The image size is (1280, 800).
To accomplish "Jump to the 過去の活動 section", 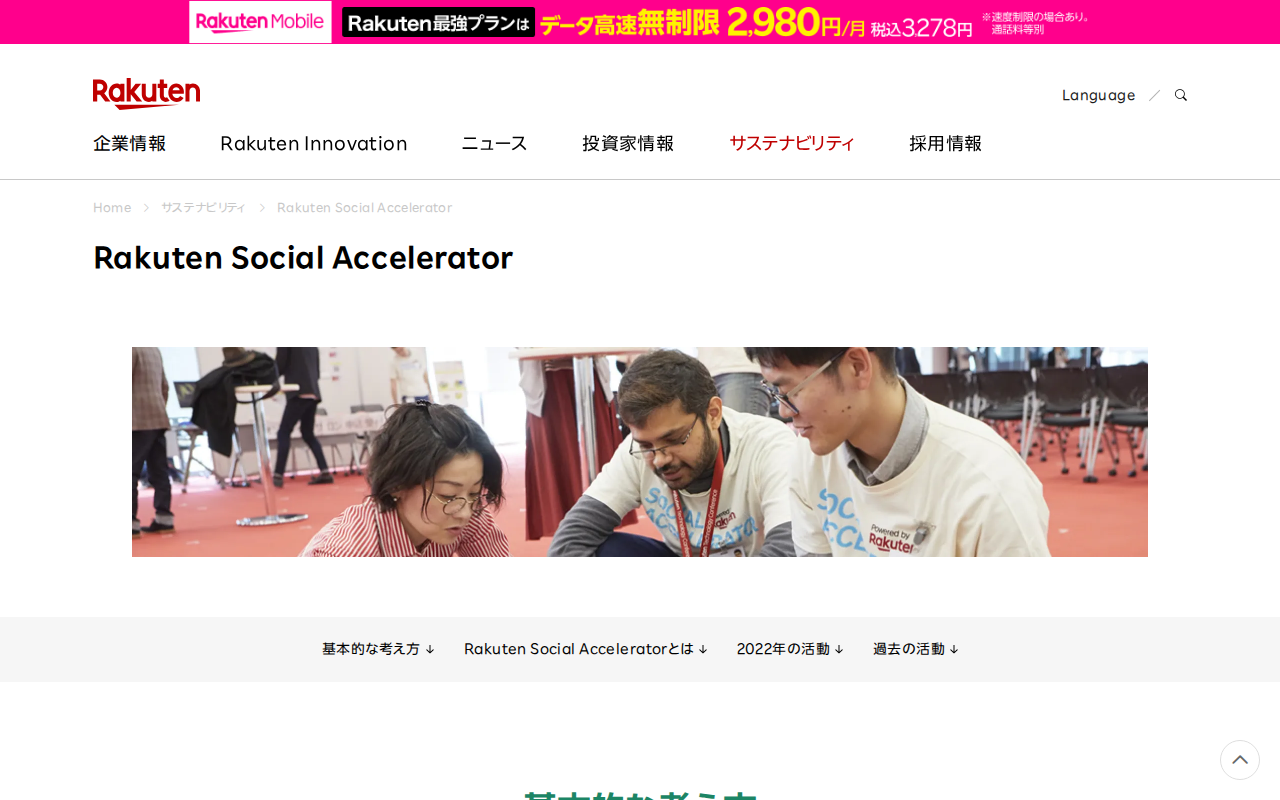I will coord(916,649).
